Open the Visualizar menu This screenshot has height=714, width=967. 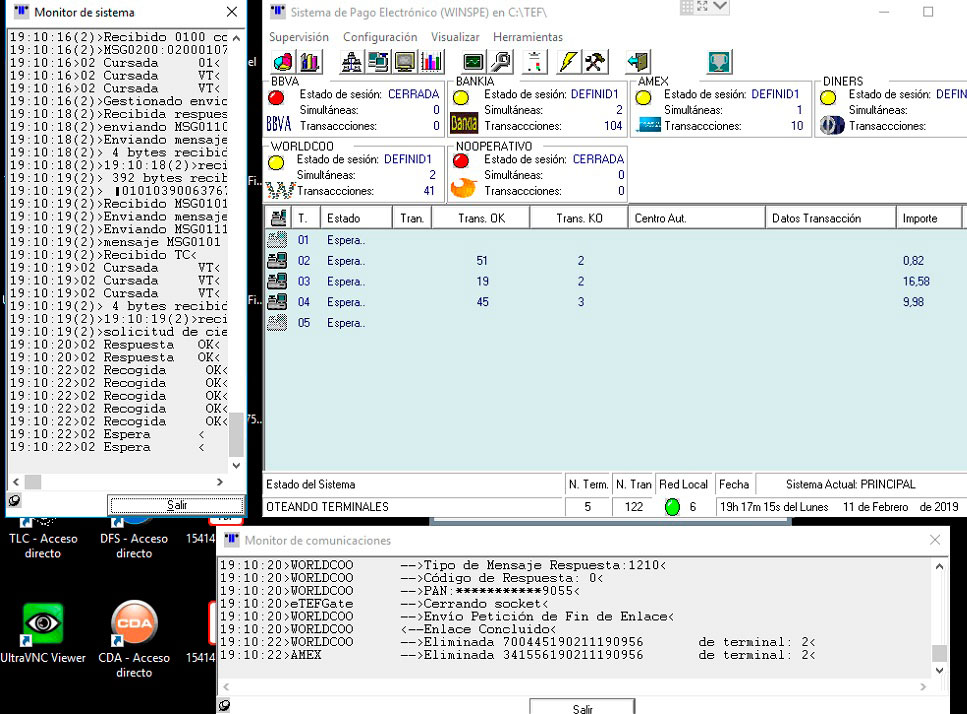[455, 37]
